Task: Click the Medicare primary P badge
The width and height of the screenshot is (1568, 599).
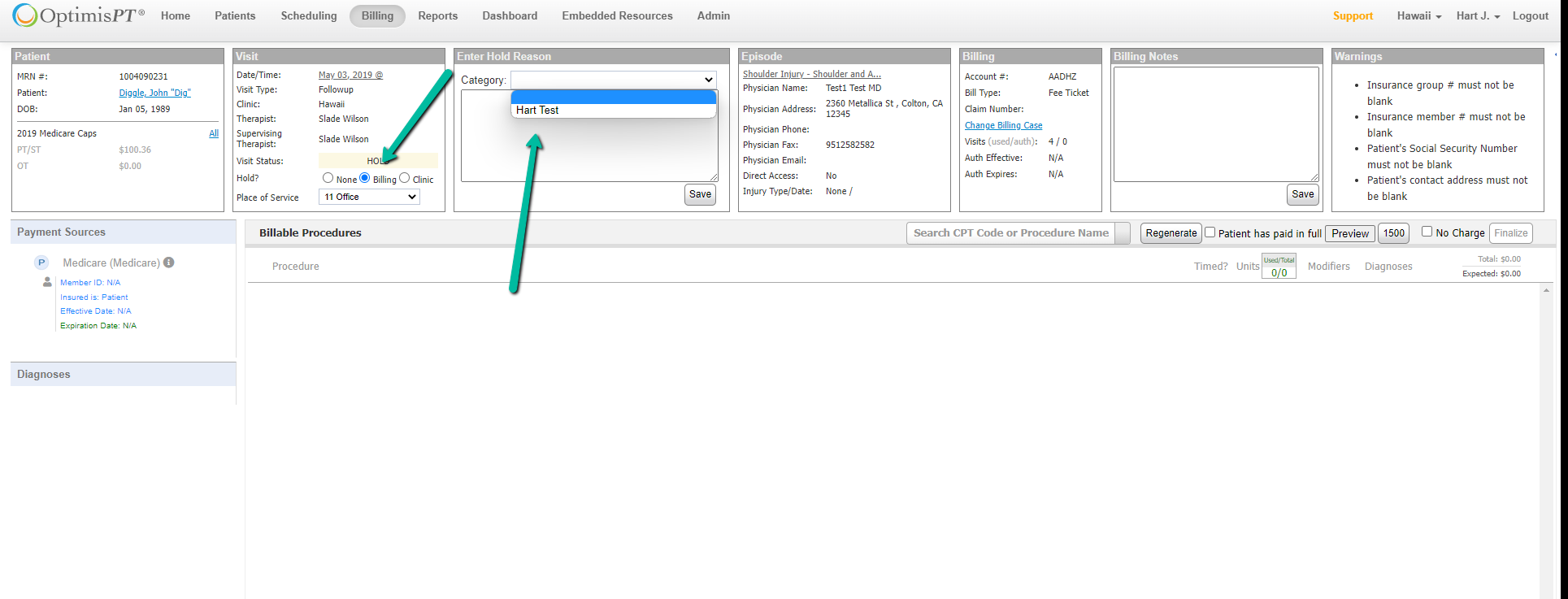Action: (x=41, y=263)
